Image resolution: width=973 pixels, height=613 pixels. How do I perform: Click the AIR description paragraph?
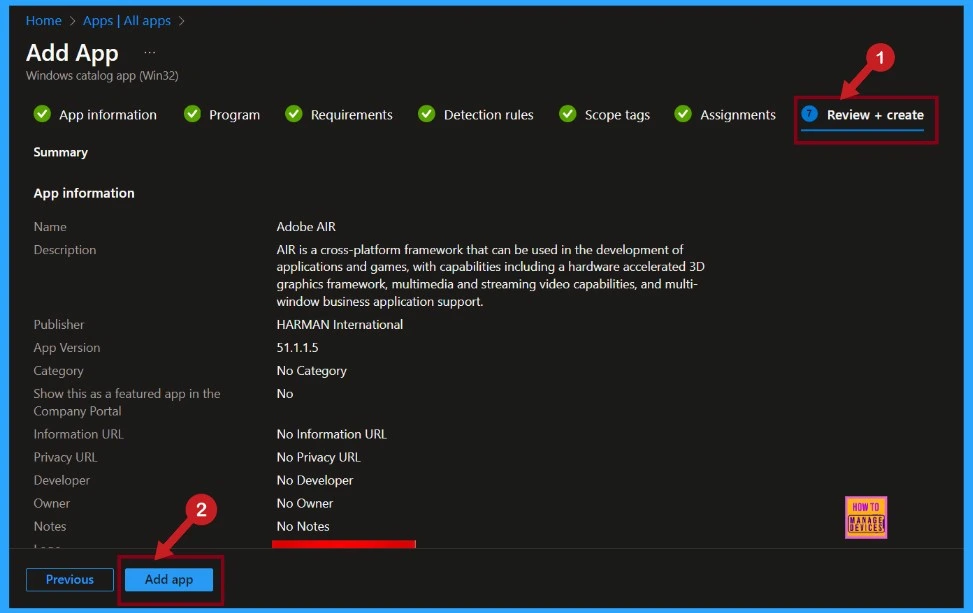[490, 275]
